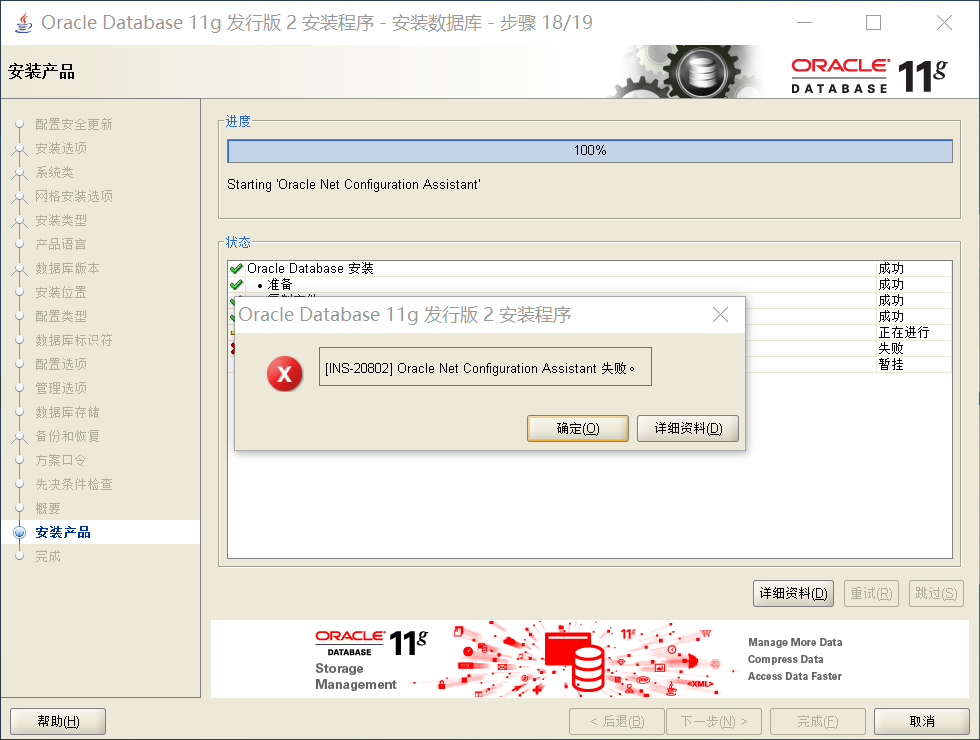Select the 数据库标识符 step in sidebar
Image resolution: width=980 pixels, height=740 pixels.
74,340
